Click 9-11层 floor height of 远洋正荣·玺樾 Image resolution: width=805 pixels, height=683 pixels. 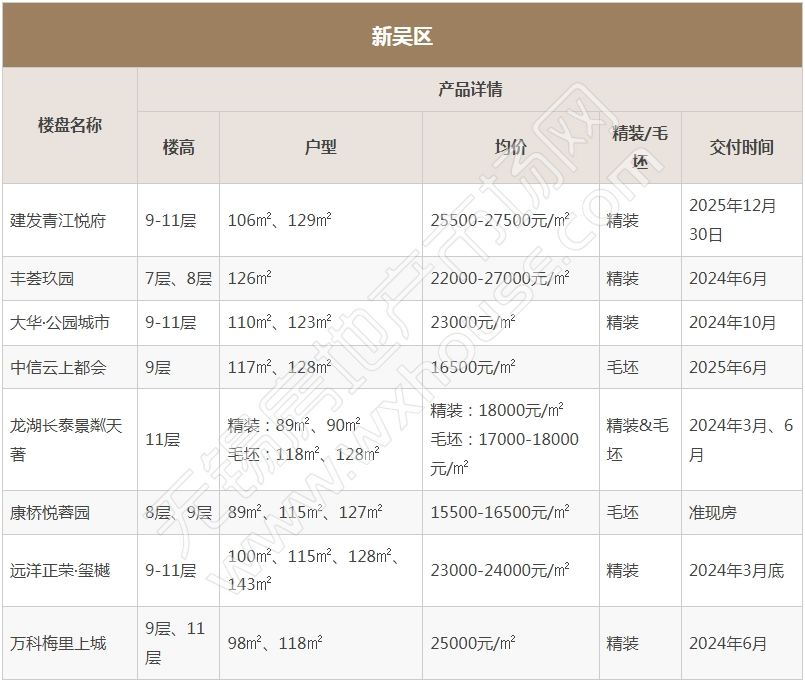pyautogui.click(x=170, y=571)
